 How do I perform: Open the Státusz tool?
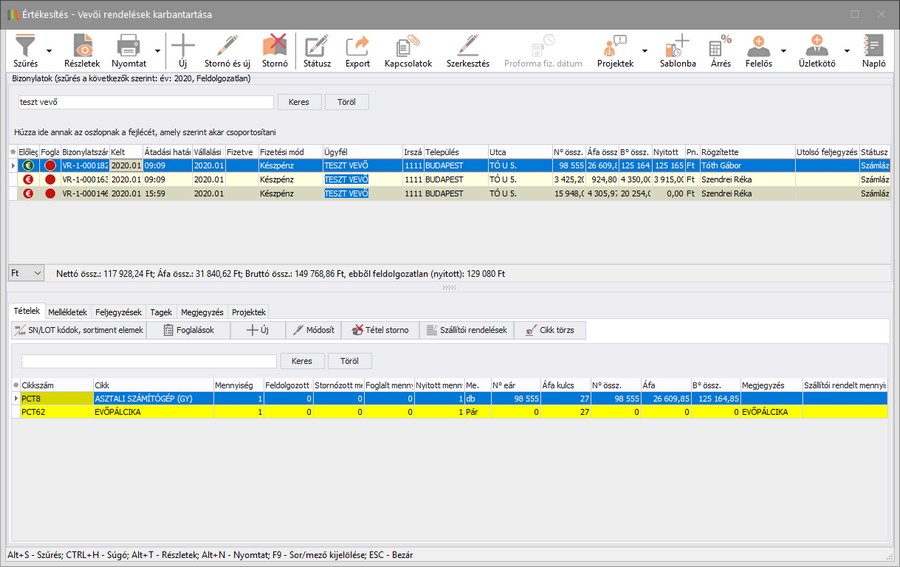click(317, 50)
